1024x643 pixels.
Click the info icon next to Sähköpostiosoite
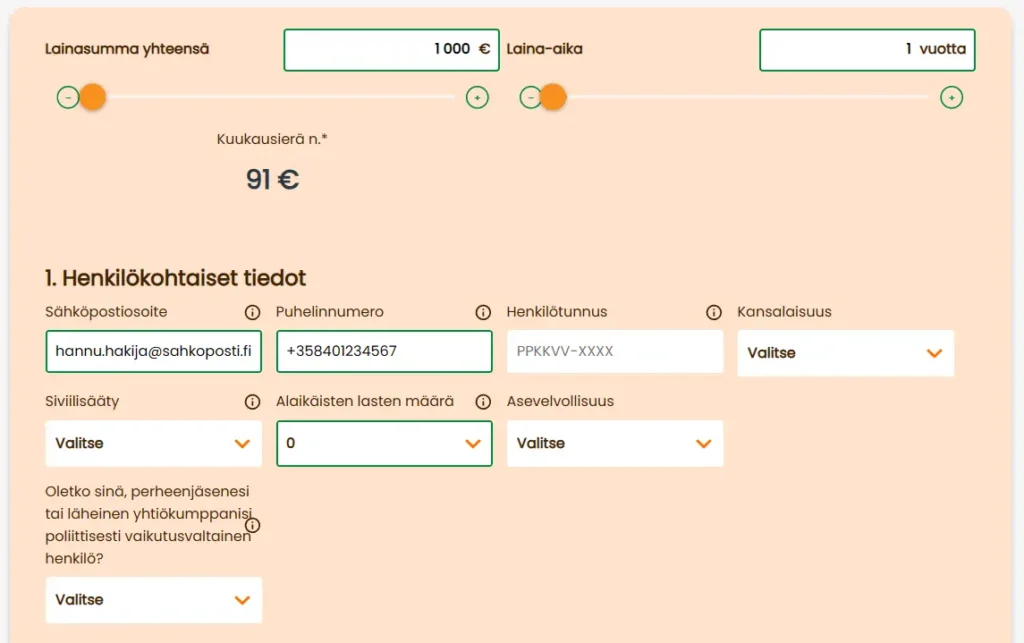[252, 312]
